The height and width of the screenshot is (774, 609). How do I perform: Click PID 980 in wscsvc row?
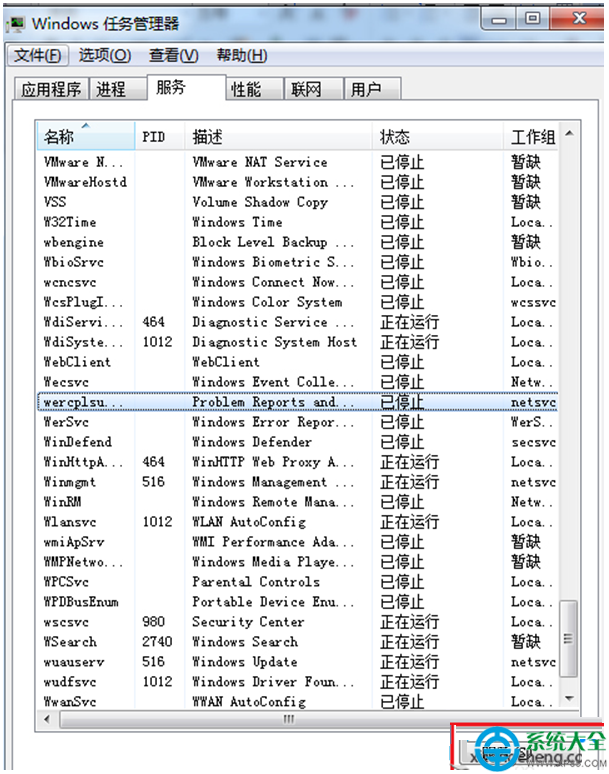point(153,622)
